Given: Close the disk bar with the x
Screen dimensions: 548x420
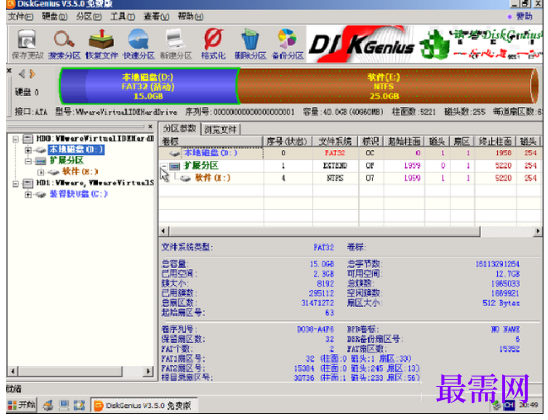Looking at the screenshot, I should coord(9,70).
